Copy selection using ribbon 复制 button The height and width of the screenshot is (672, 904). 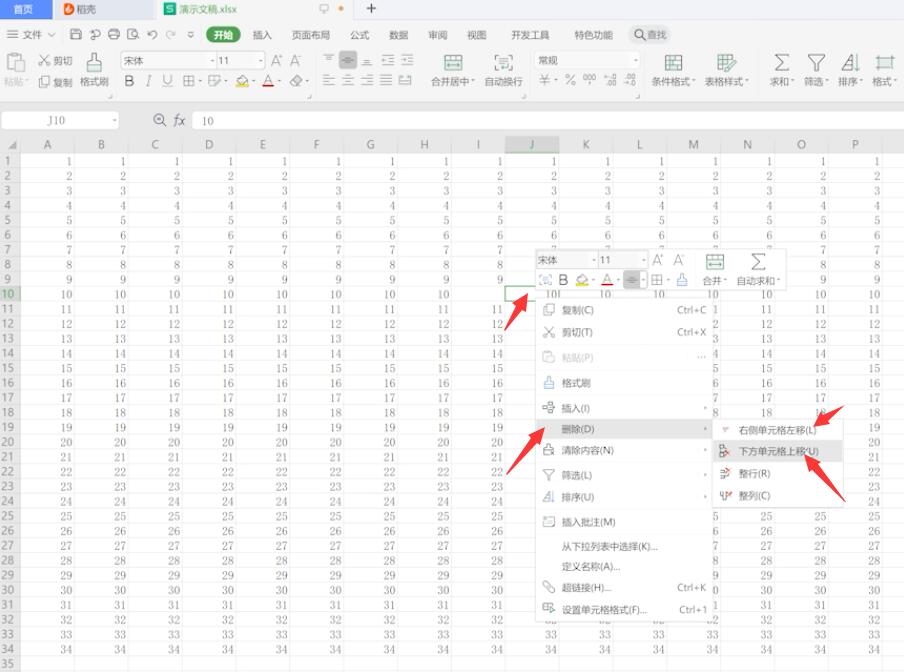[55, 82]
